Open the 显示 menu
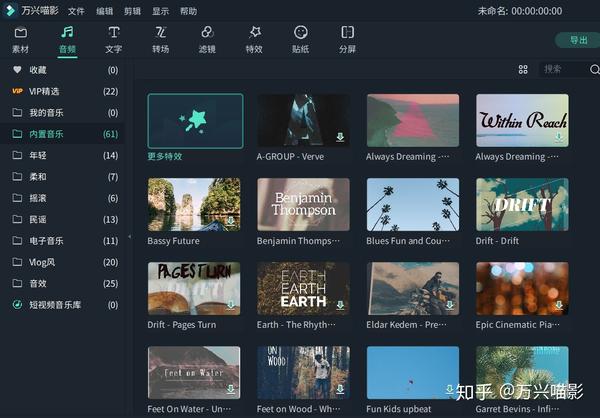Screen dimensions: 600x418 pyautogui.click(x=160, y=11)
